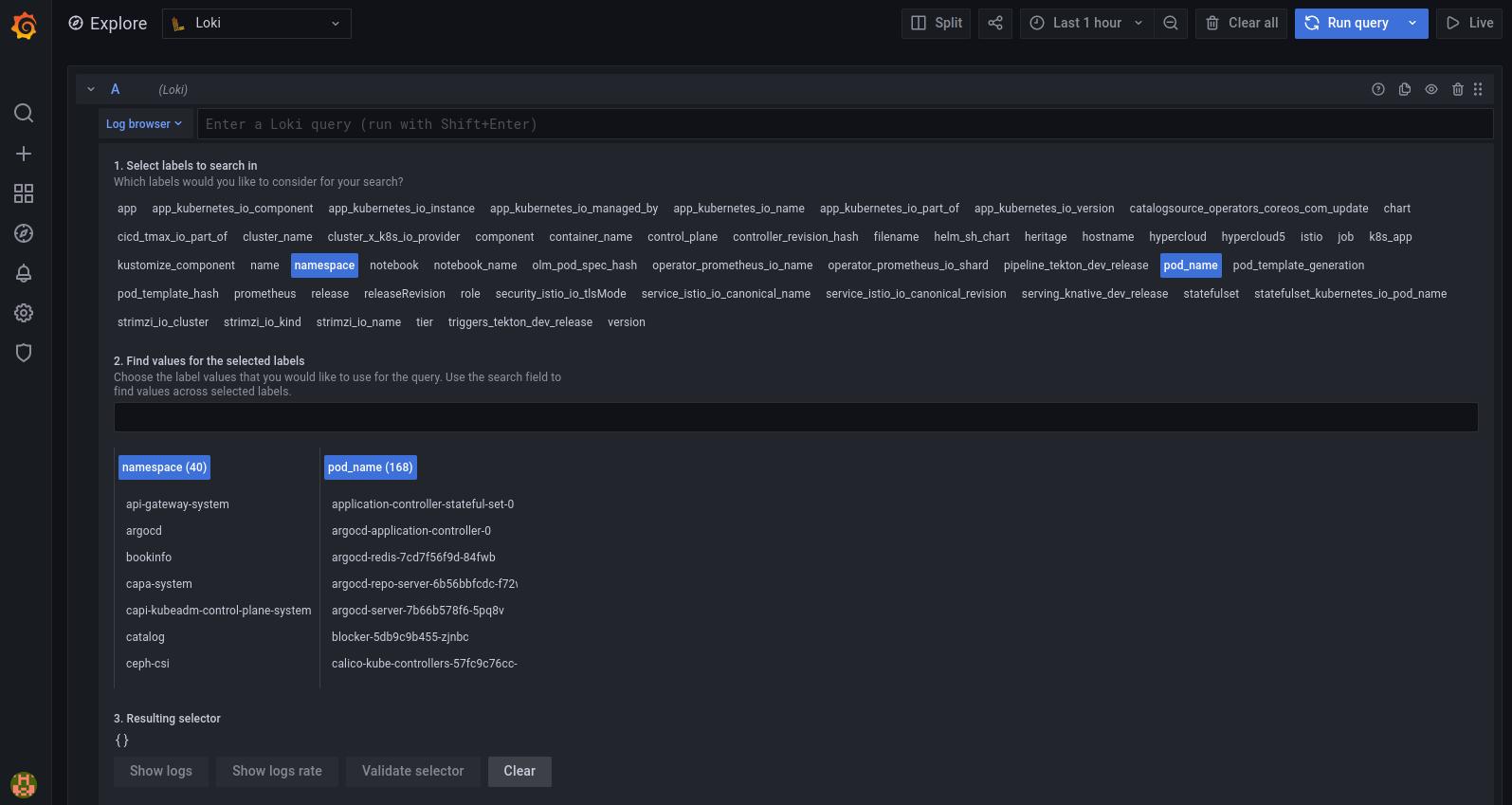The width and height of the screenshot is (1512, 805).
Task: Select pod blocker-5db9c9b455-zjnbc
Action: (x=400, y=637)
